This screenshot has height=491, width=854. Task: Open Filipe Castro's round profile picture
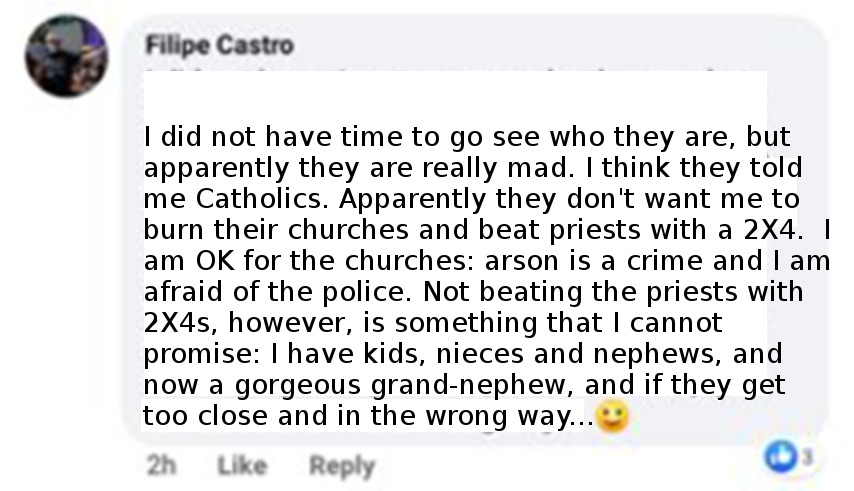pyautogui.click(x=66, y=56)
